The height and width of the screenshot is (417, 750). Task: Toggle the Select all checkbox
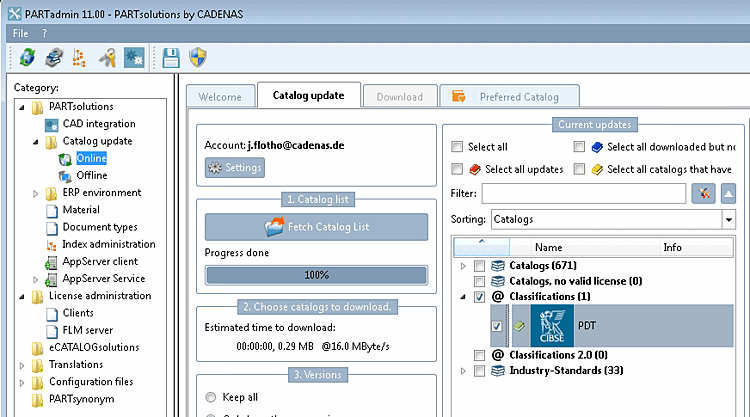pyautogui.click(x=457, y=146)
